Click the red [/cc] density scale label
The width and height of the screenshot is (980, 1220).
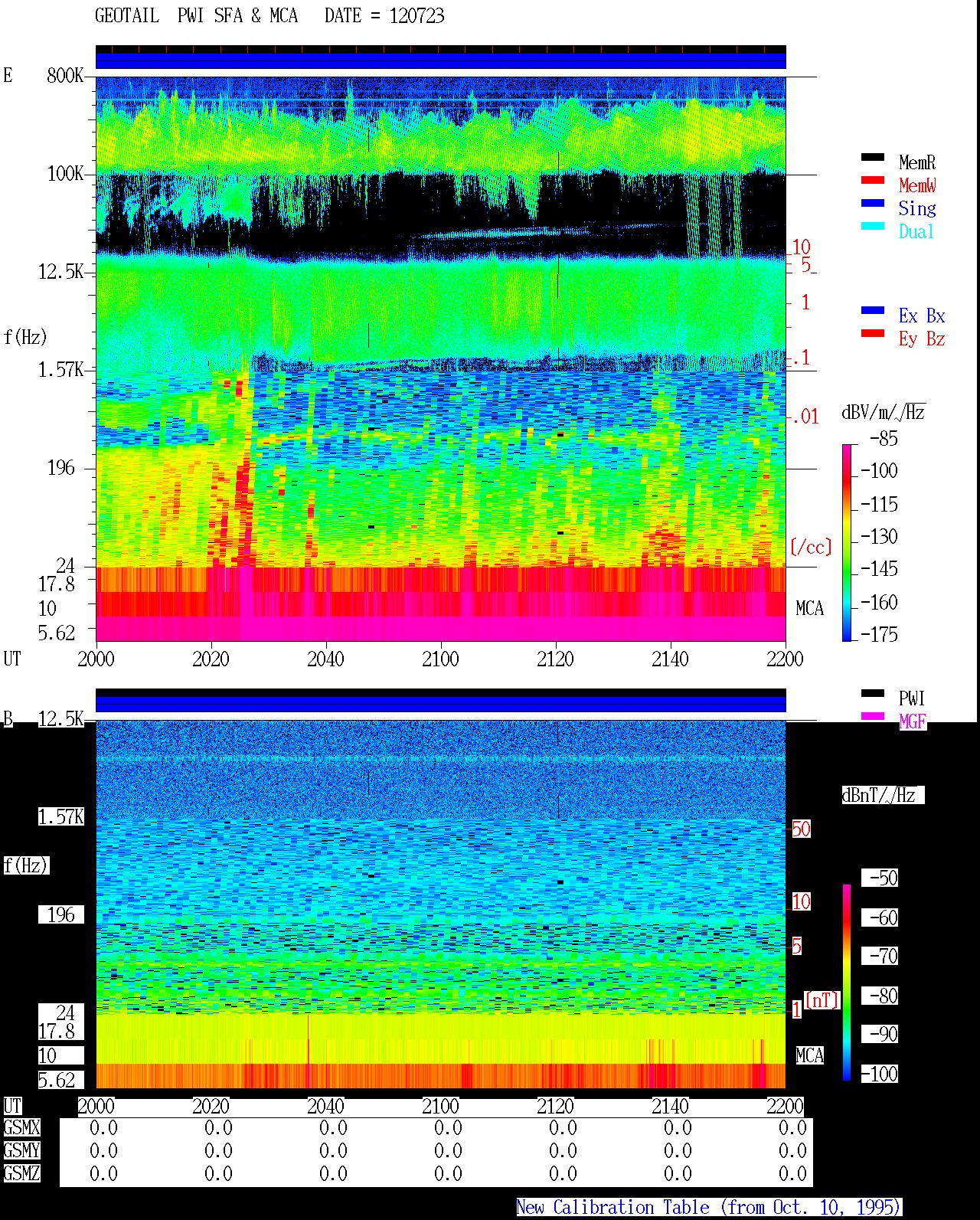[x=811, y=547]
